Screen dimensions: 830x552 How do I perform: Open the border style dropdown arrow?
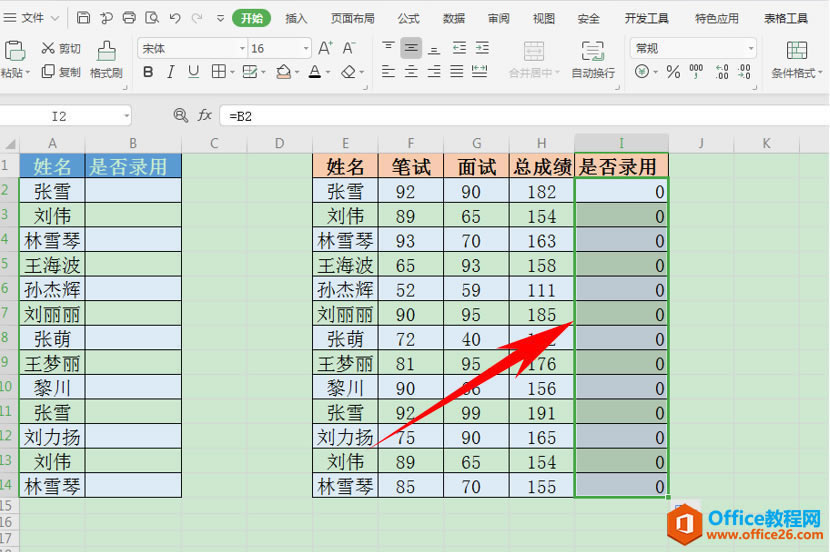(x=232, y=73)
